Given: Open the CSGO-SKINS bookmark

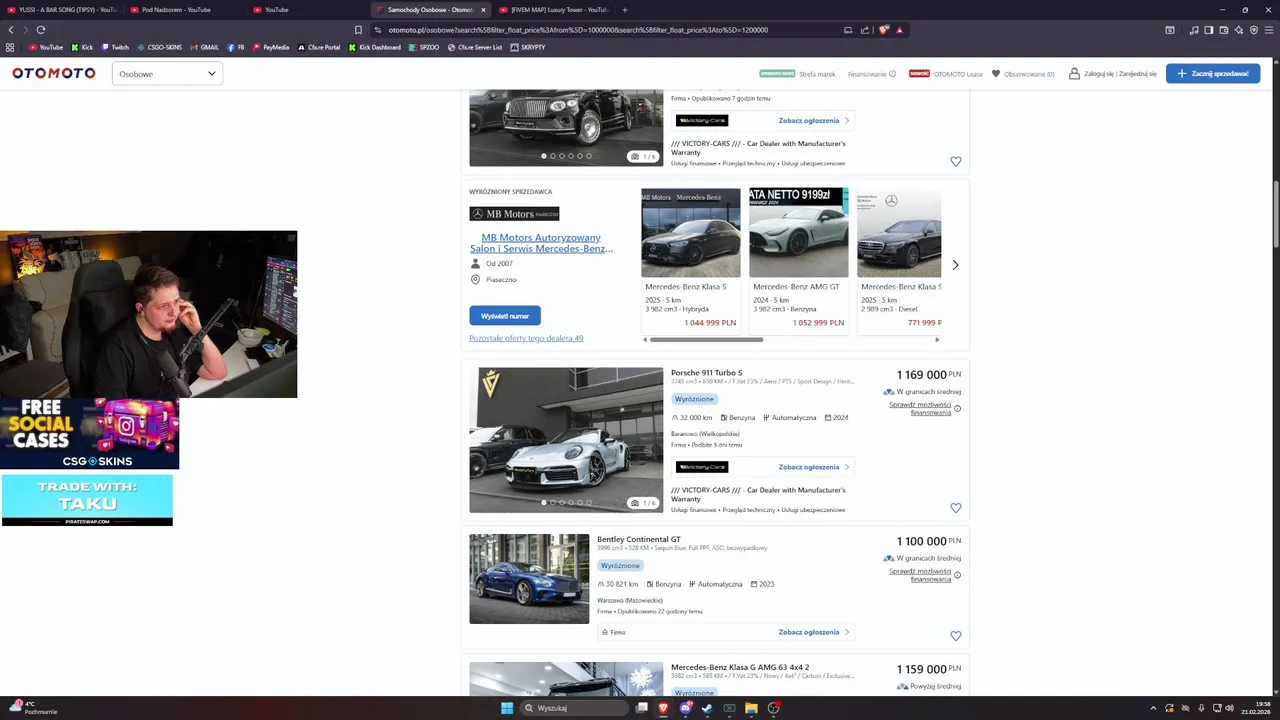Looking at the screenshot, I should [160, 47].
